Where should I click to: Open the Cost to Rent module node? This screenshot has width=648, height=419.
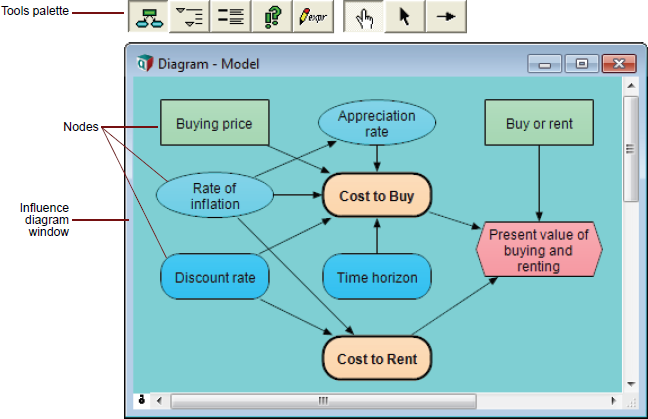click(376, 358)
